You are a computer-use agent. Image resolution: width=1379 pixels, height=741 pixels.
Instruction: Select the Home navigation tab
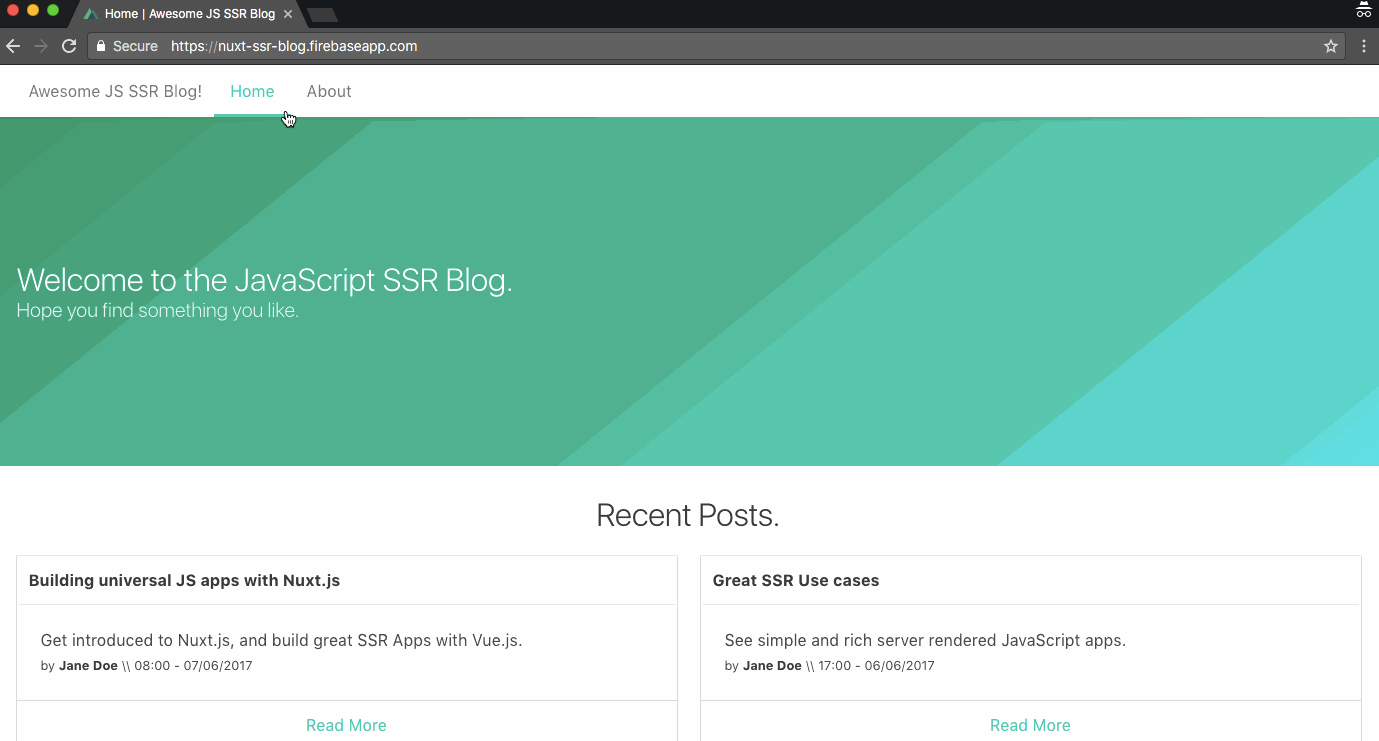tap(252, 91)
